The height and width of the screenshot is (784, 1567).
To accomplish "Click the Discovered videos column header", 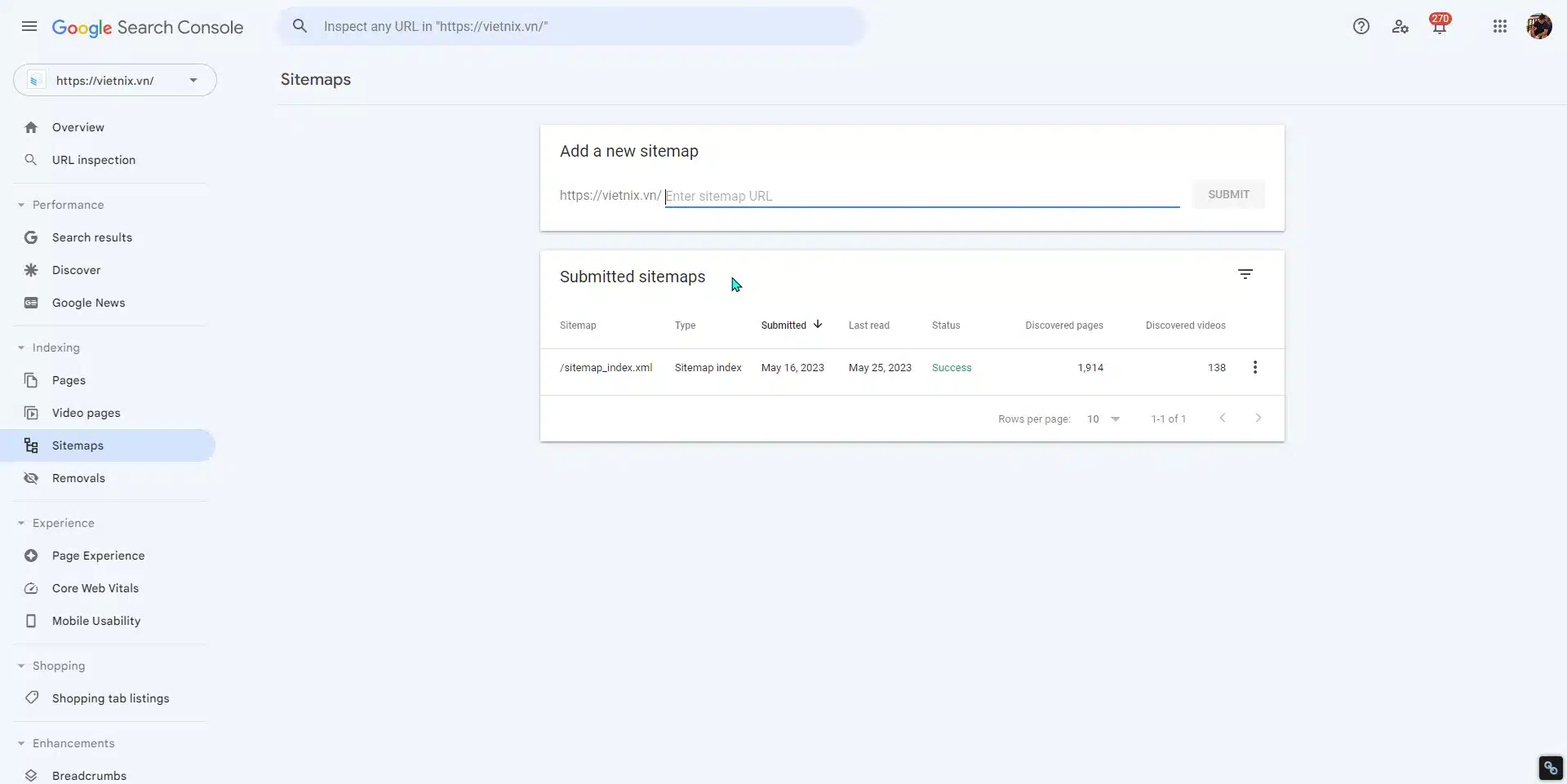I will 1185,326.
